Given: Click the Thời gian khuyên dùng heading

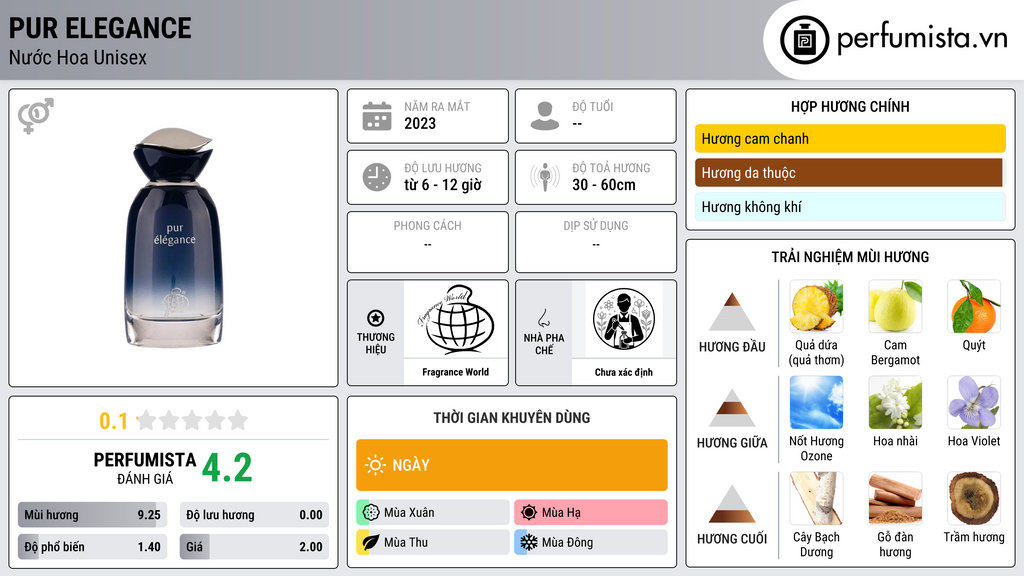Looking at the screenshot, I should click(x=512, y=417).
